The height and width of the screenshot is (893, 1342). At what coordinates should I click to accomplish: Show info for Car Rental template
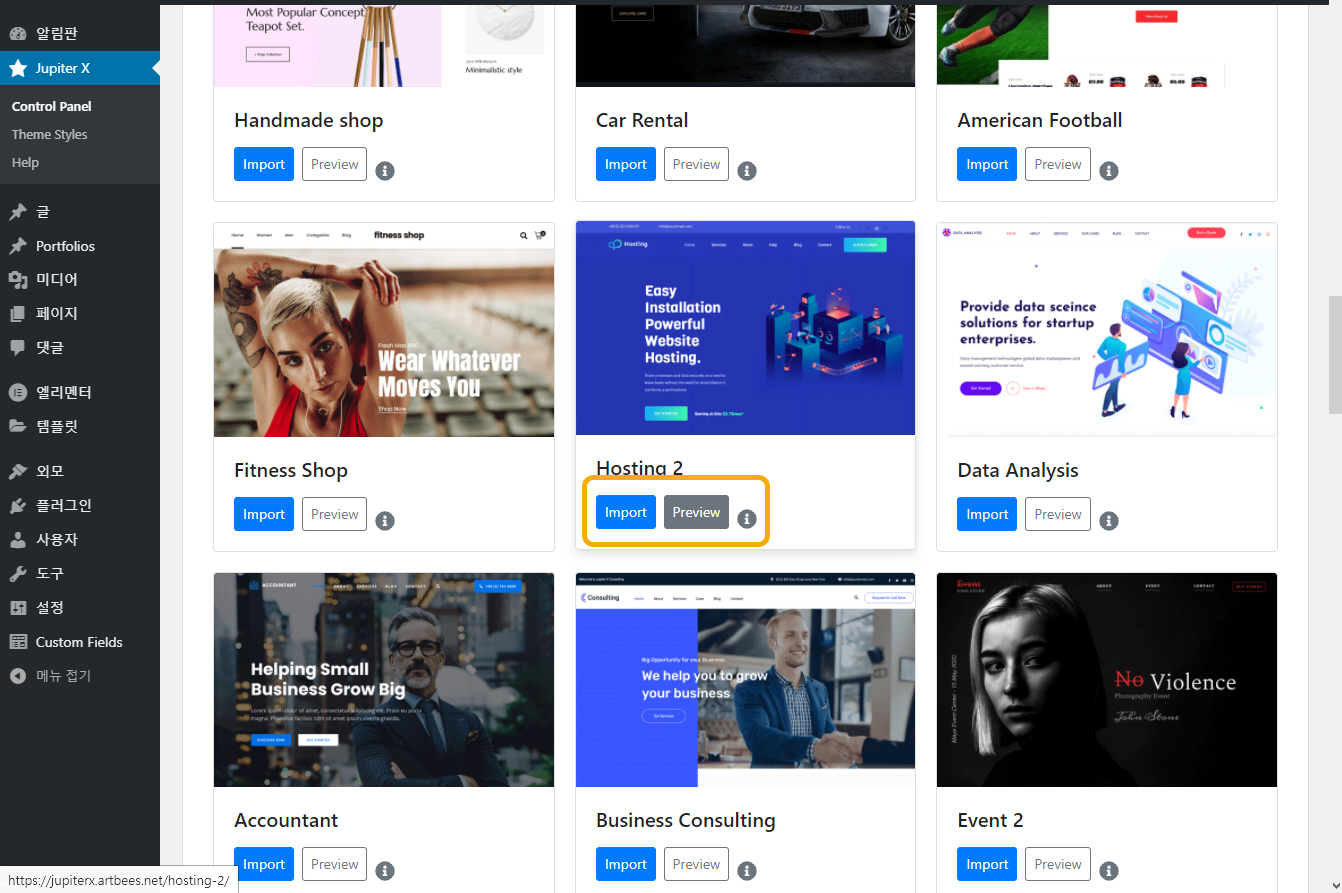747,171
